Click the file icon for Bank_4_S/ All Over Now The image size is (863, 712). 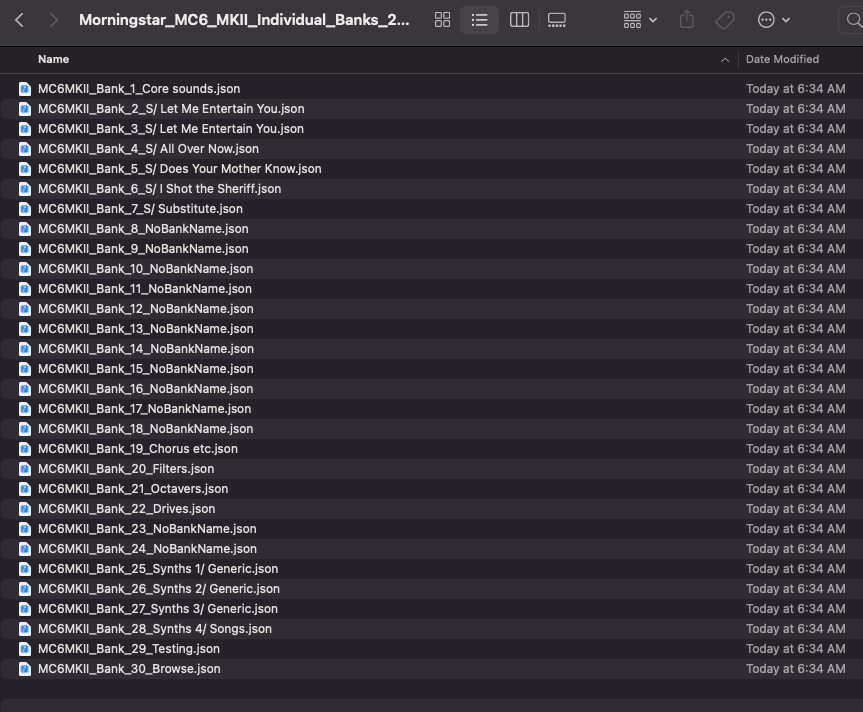click(x=25, y=149)
